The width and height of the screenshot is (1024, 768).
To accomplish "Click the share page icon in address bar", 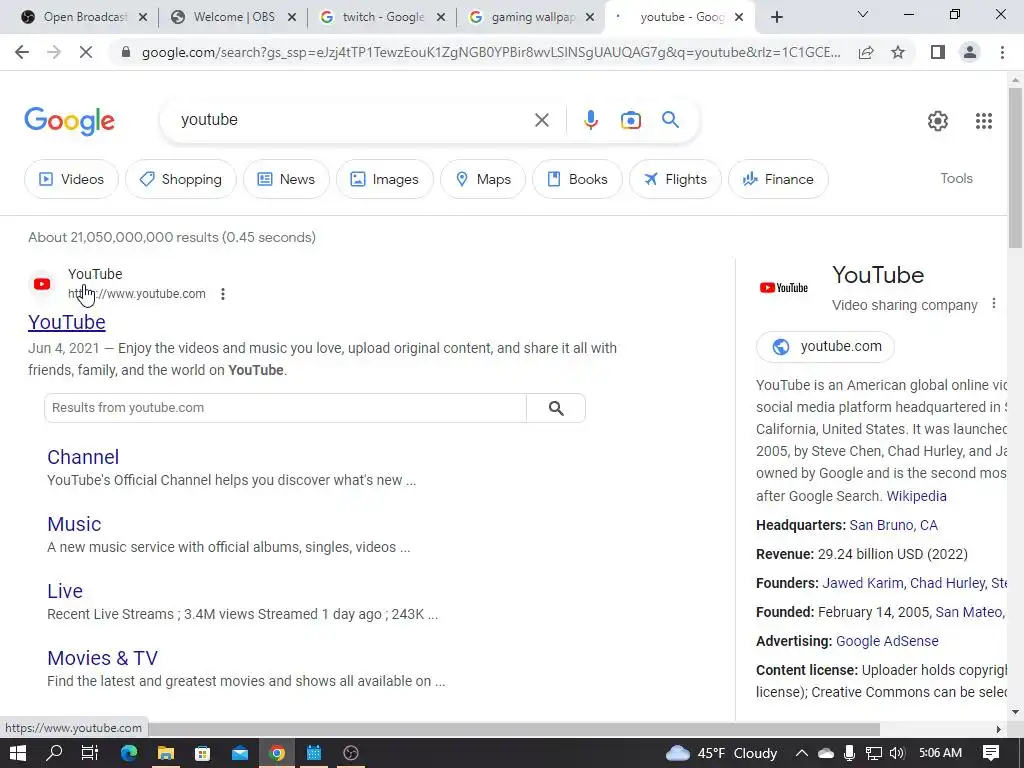I will (866, 52).
